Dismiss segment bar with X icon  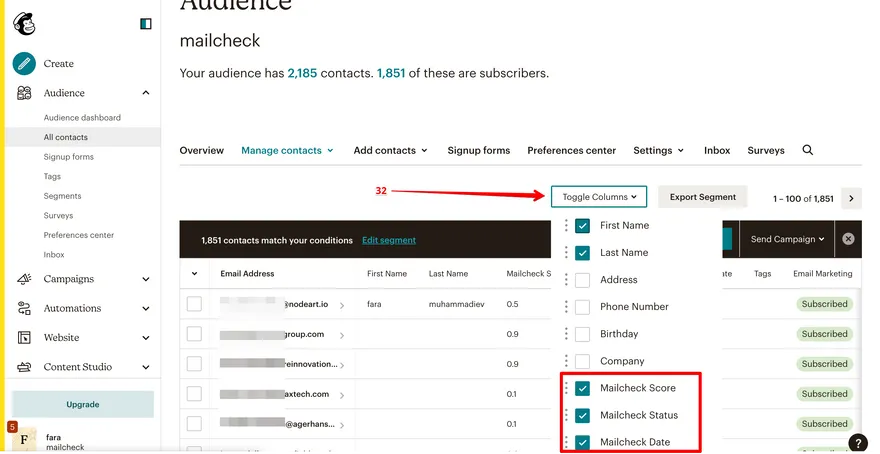[x=848, y=239]
